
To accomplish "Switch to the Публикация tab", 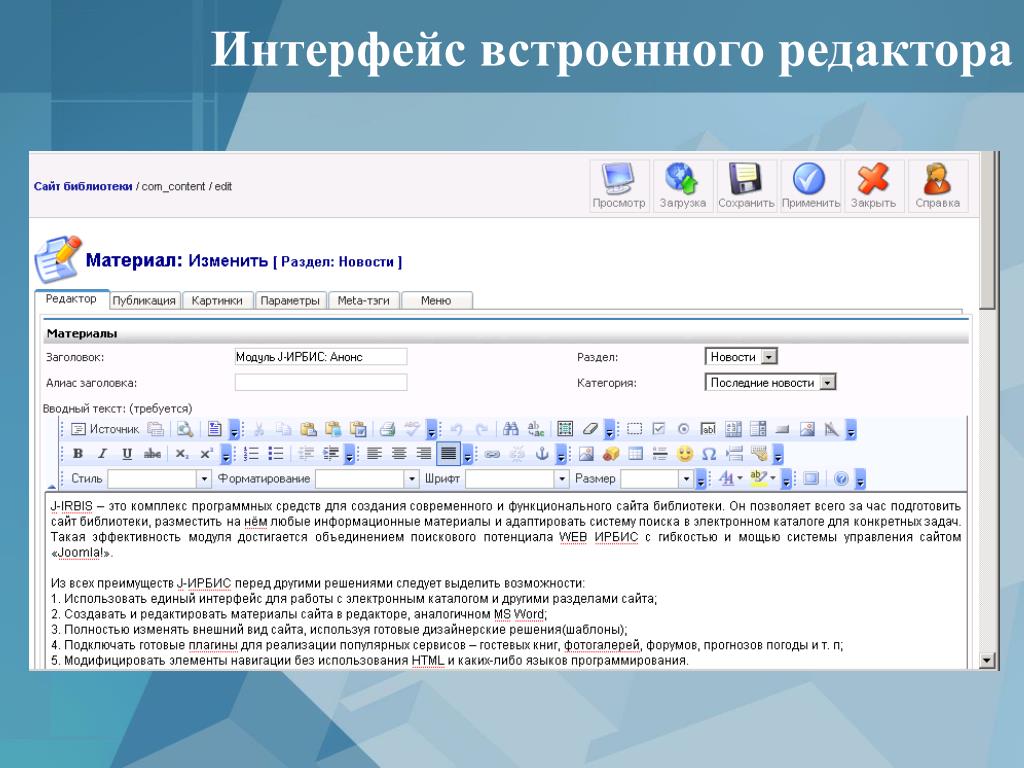I will pyautogui.click(x=144, y=300).
